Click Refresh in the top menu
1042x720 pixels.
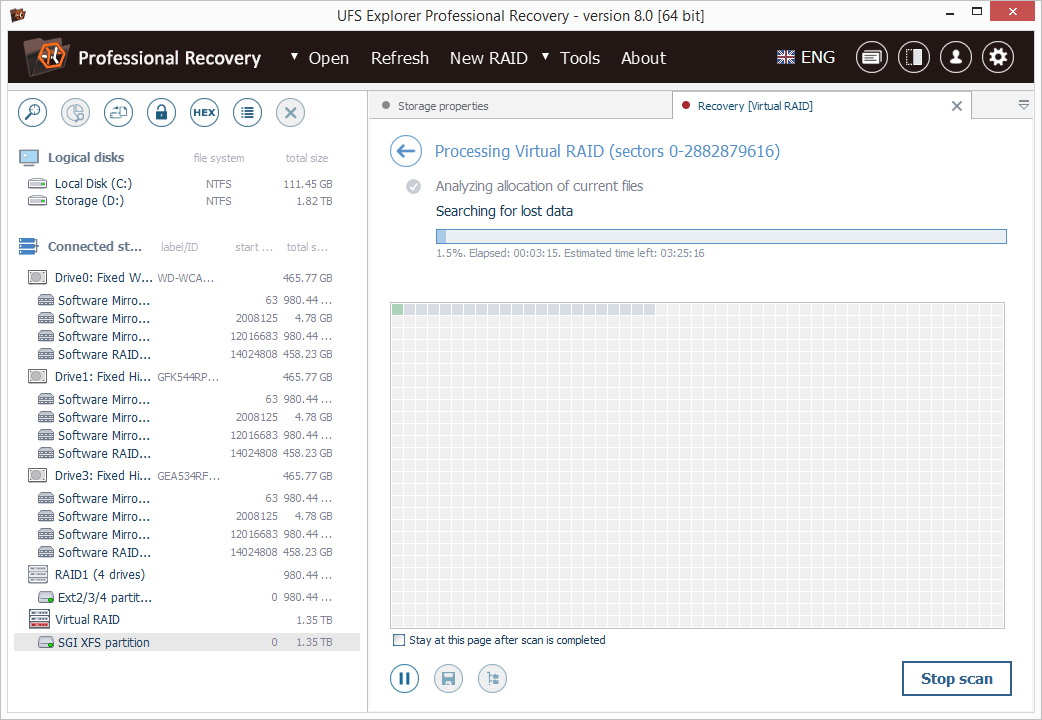[399, 58]
